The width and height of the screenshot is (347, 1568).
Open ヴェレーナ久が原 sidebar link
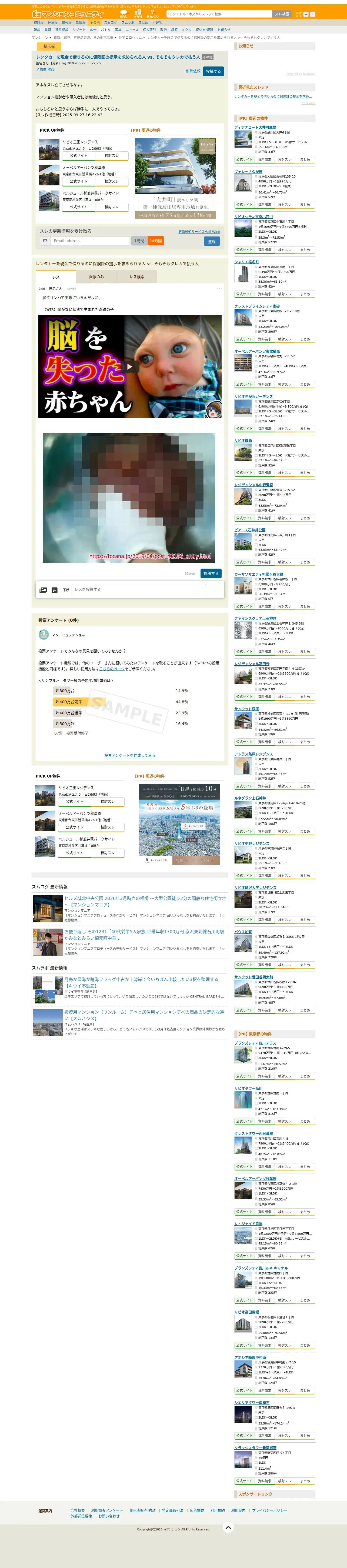[248, 172]
